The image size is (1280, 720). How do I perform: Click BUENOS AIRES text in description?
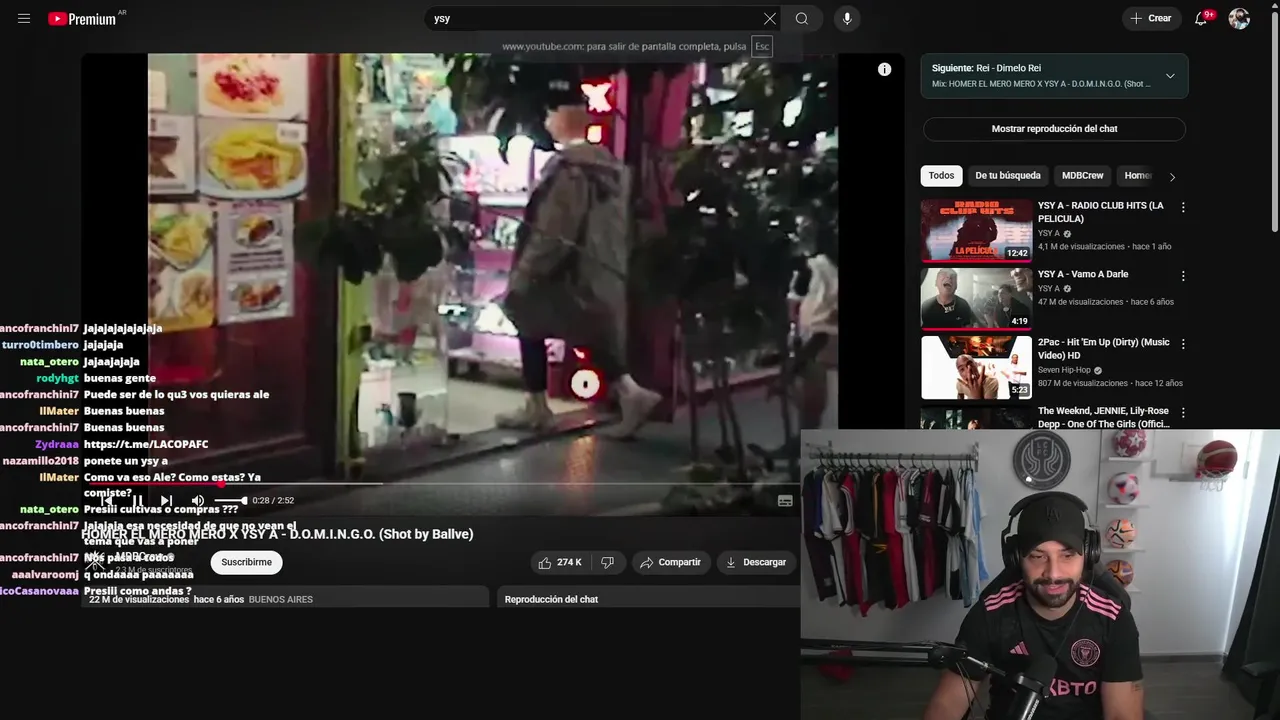(281, 600)
